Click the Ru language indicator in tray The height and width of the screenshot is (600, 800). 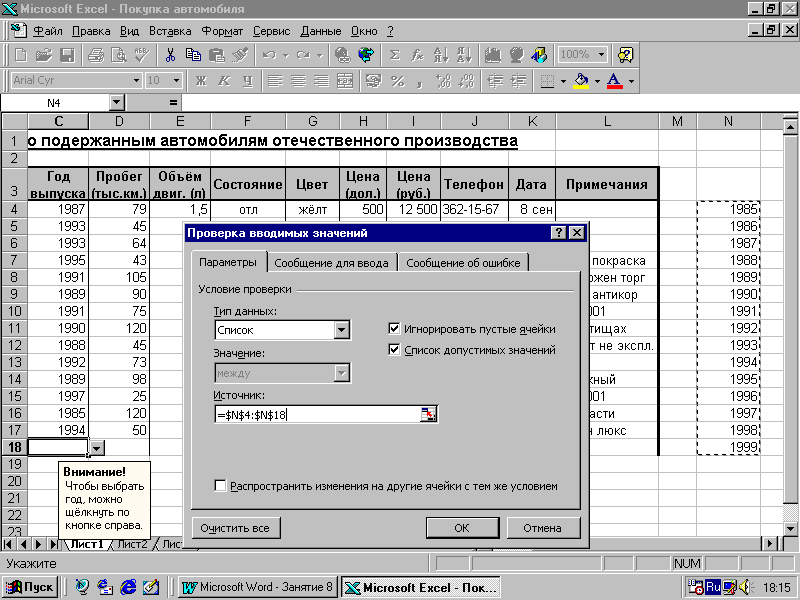tap(713, 587)
